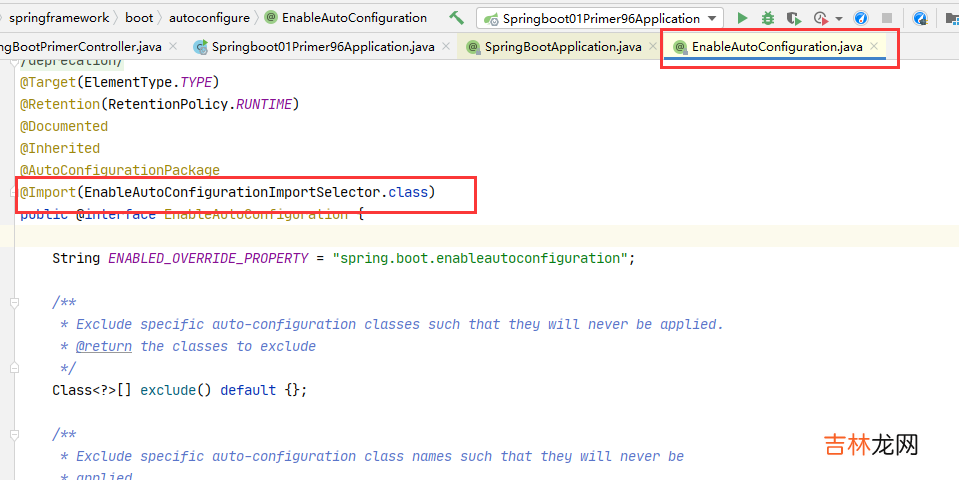Close the EnableAutoConfiguration.java tab
This screenshot has width=959, height=480.
pos(874,47)
